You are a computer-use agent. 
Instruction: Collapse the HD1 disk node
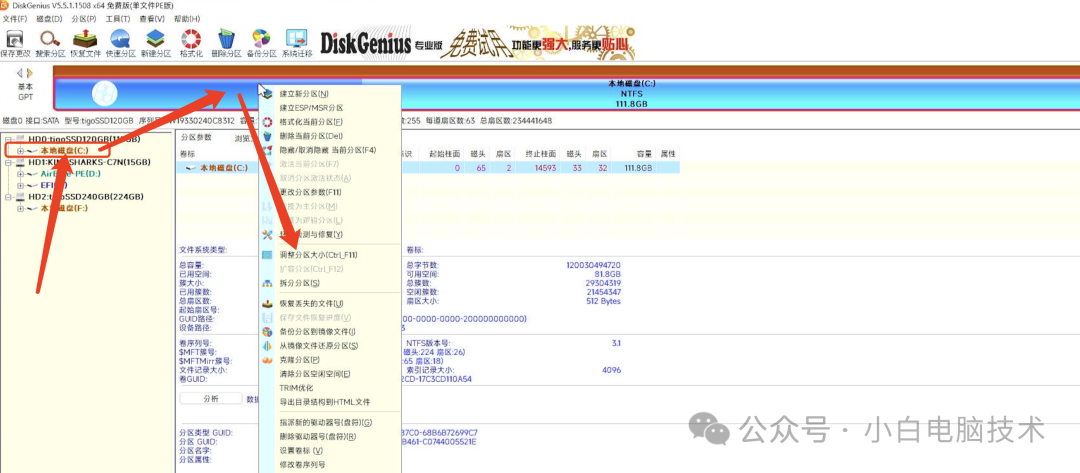tap(8, 162)
